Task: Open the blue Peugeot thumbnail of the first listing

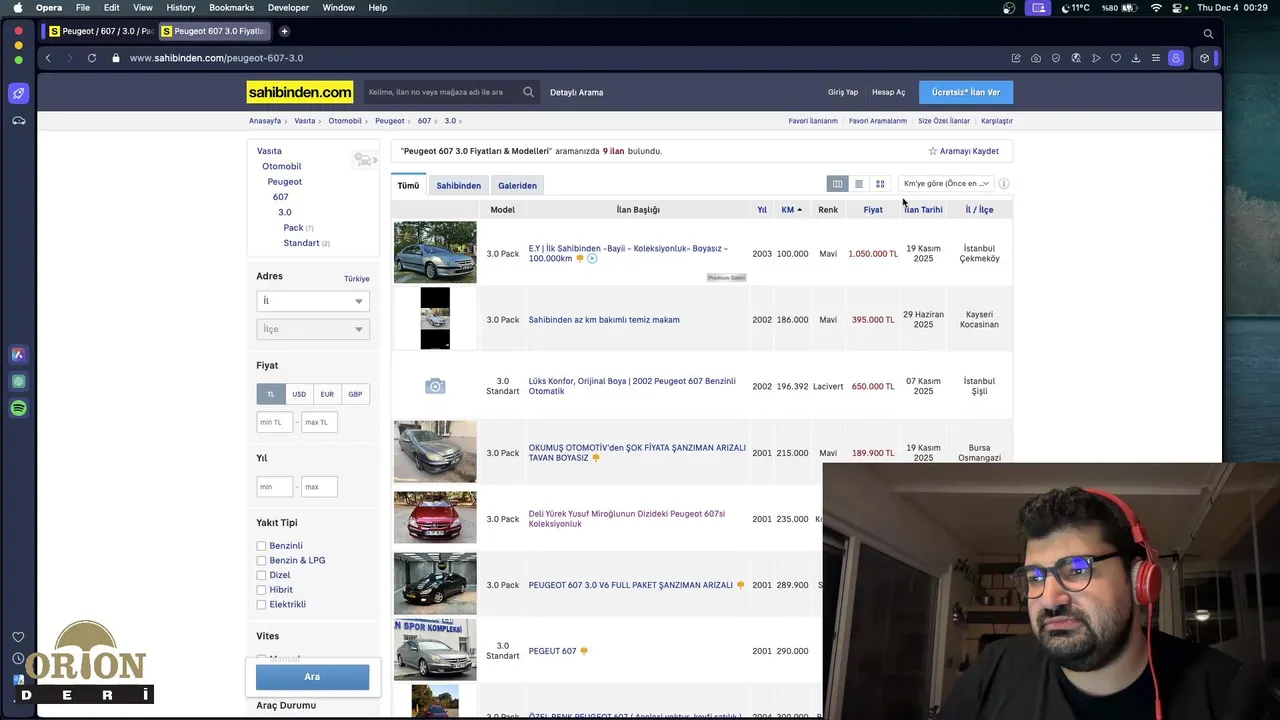Action: 435,252
